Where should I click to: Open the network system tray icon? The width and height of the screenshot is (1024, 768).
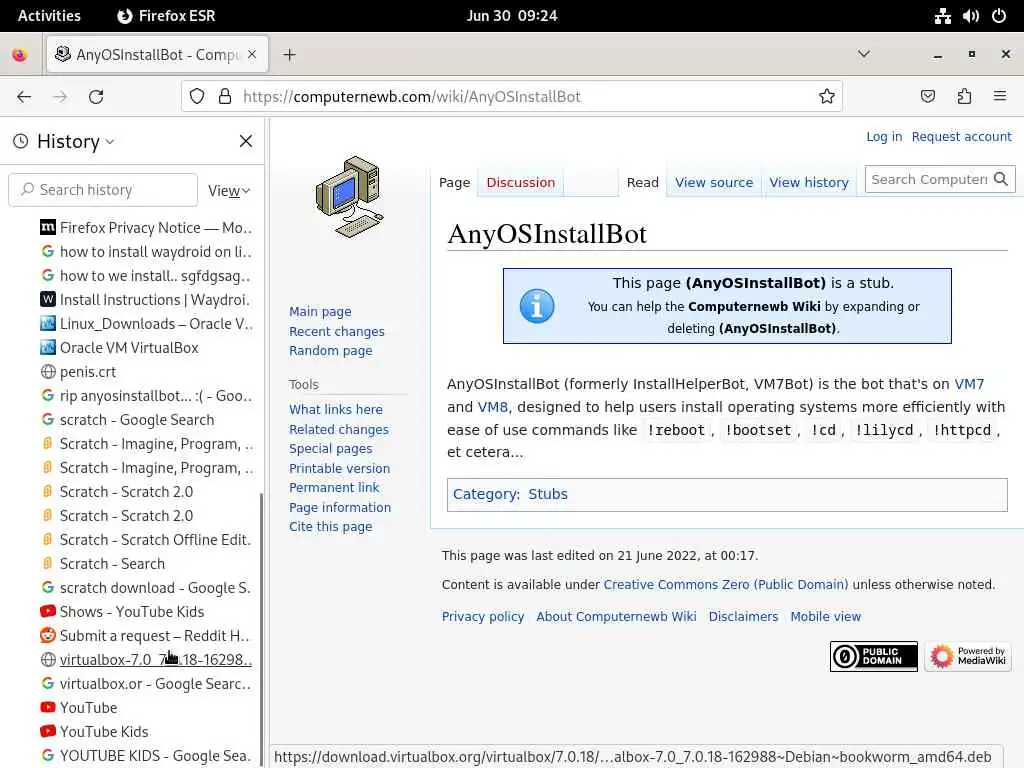942,16
